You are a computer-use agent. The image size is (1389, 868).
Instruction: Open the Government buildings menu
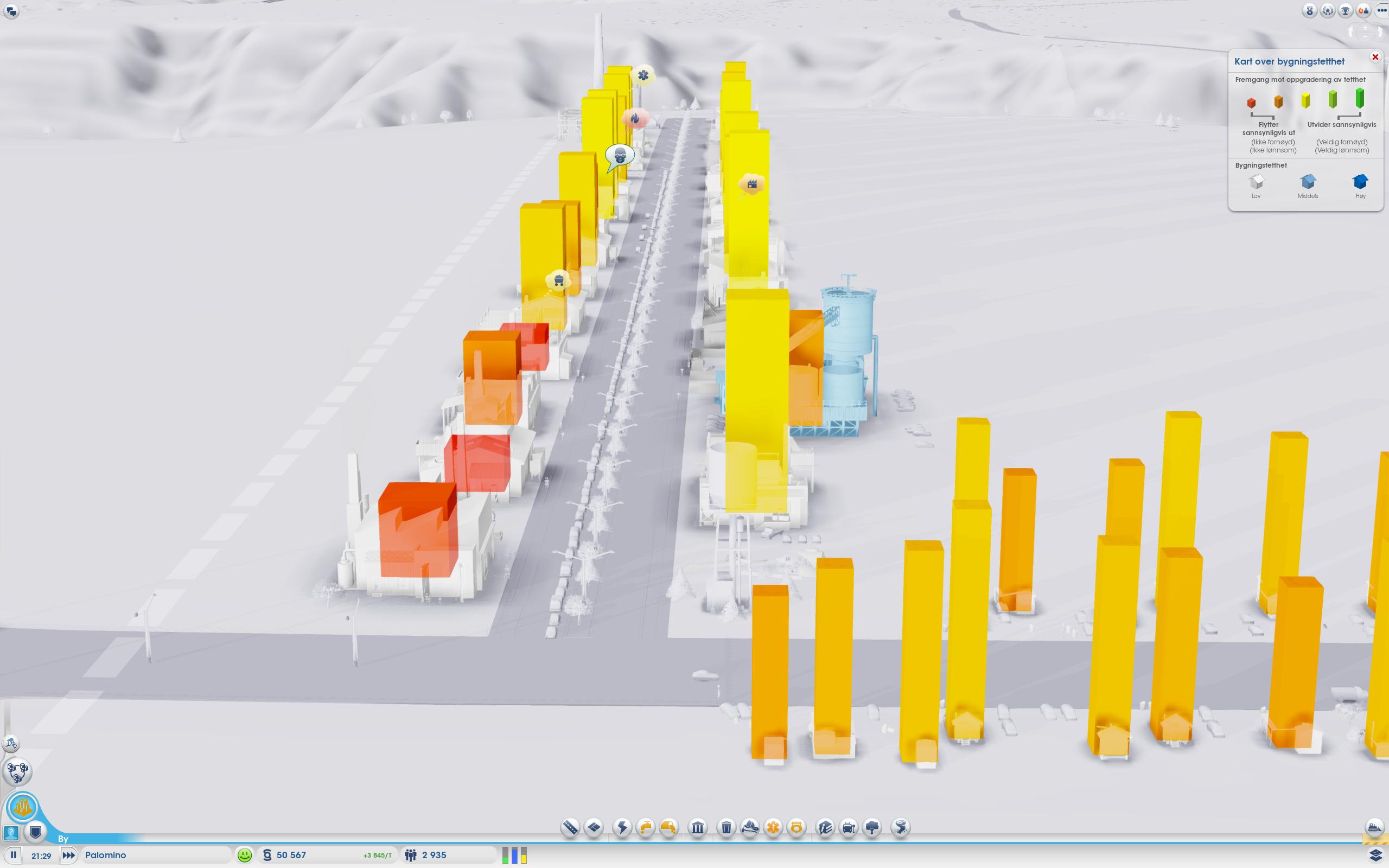[698, 827]
